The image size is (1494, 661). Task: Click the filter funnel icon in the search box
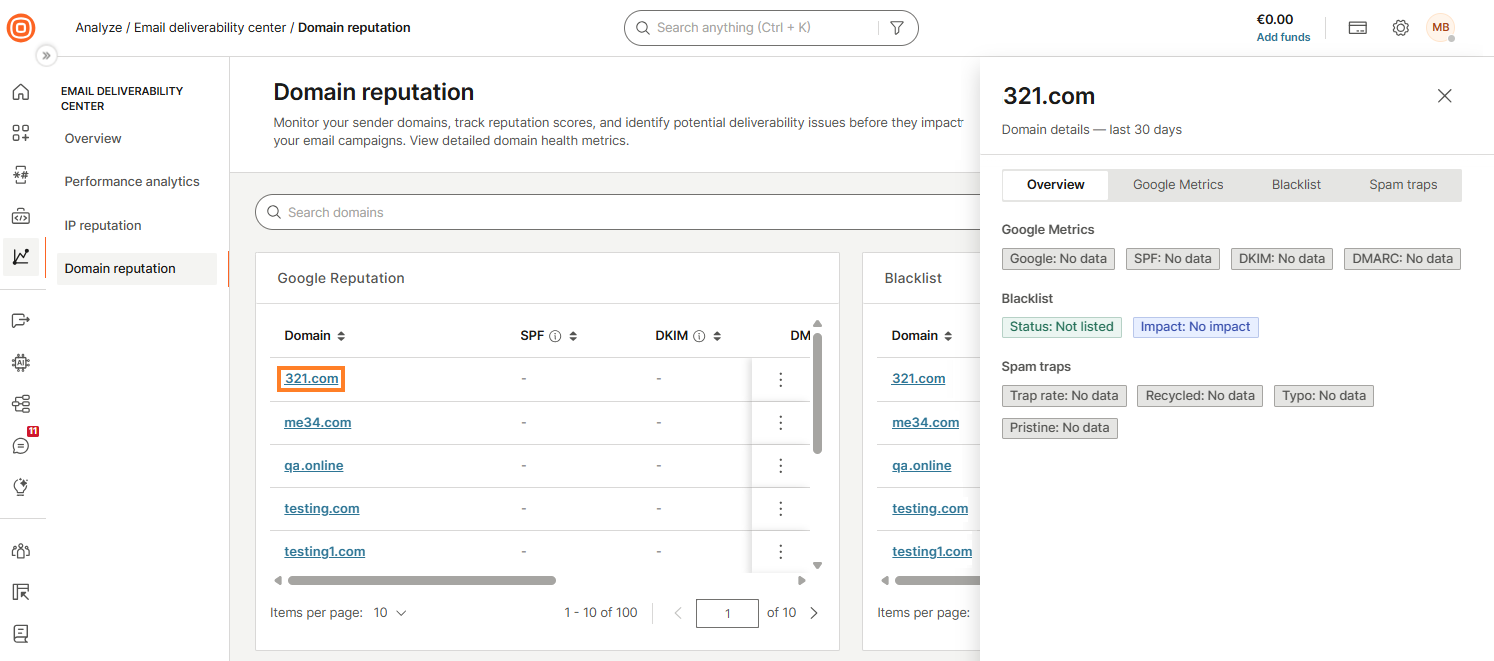pos(897,28)
